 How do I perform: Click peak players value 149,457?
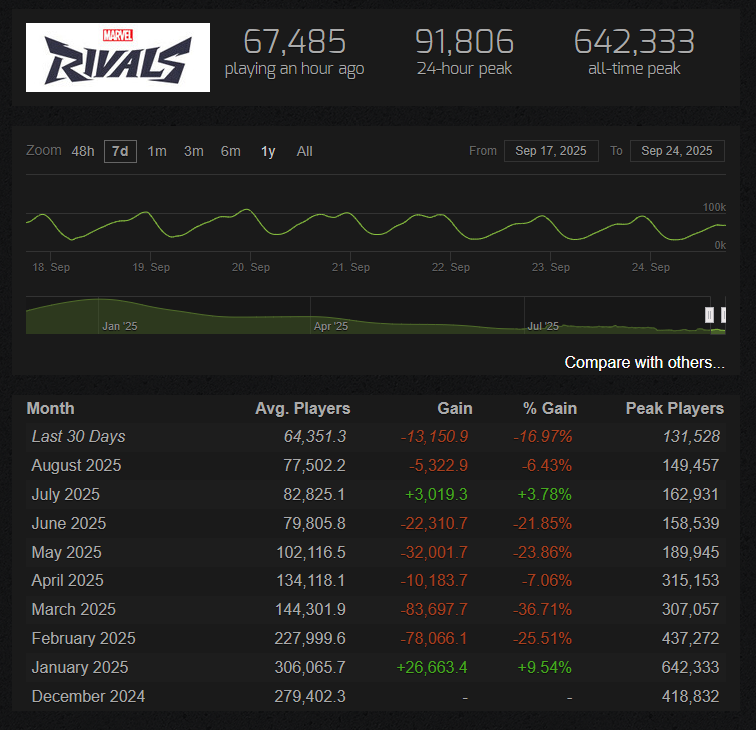coord(691,465)
